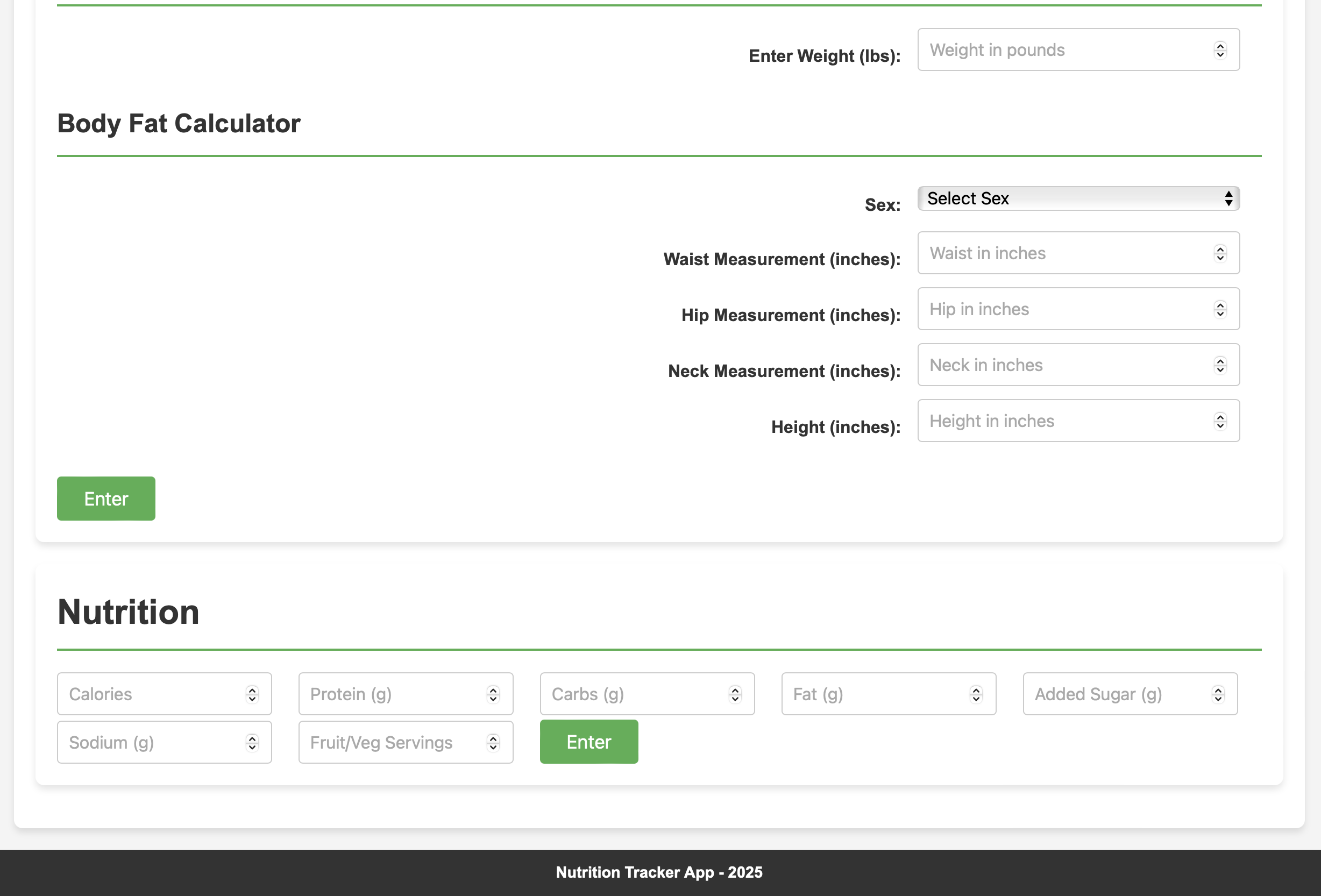Click the Height field stepper arrows
The height and width of the screenshot is (896, 1321).
(1220, 421)
